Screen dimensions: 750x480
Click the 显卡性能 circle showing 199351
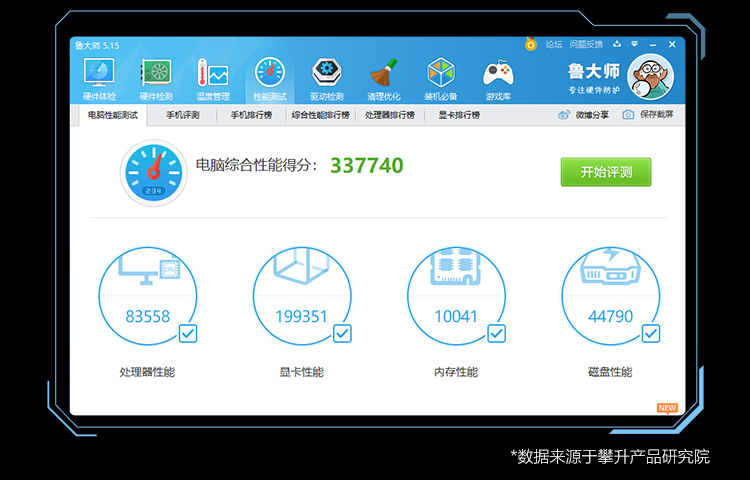tap(302, 296)
